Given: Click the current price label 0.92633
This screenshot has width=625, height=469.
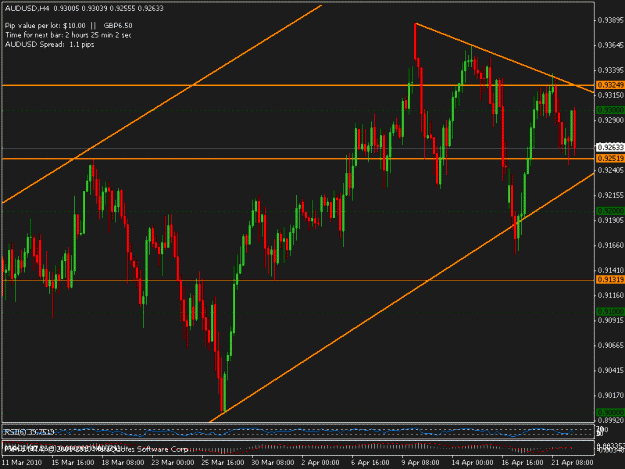Looking at the screenshot, I should pyautogui.click(x=610, y=147).
